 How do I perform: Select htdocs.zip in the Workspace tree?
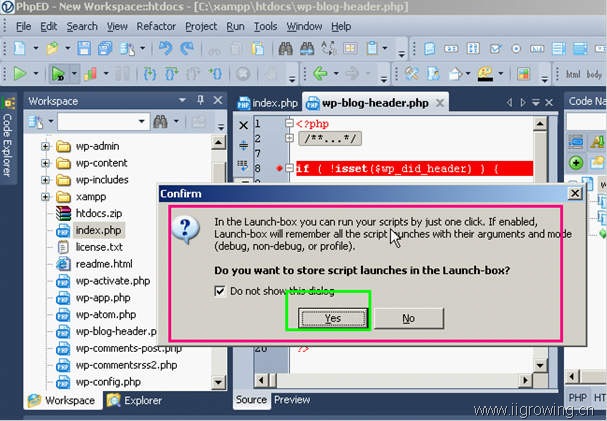coord(99,213)
